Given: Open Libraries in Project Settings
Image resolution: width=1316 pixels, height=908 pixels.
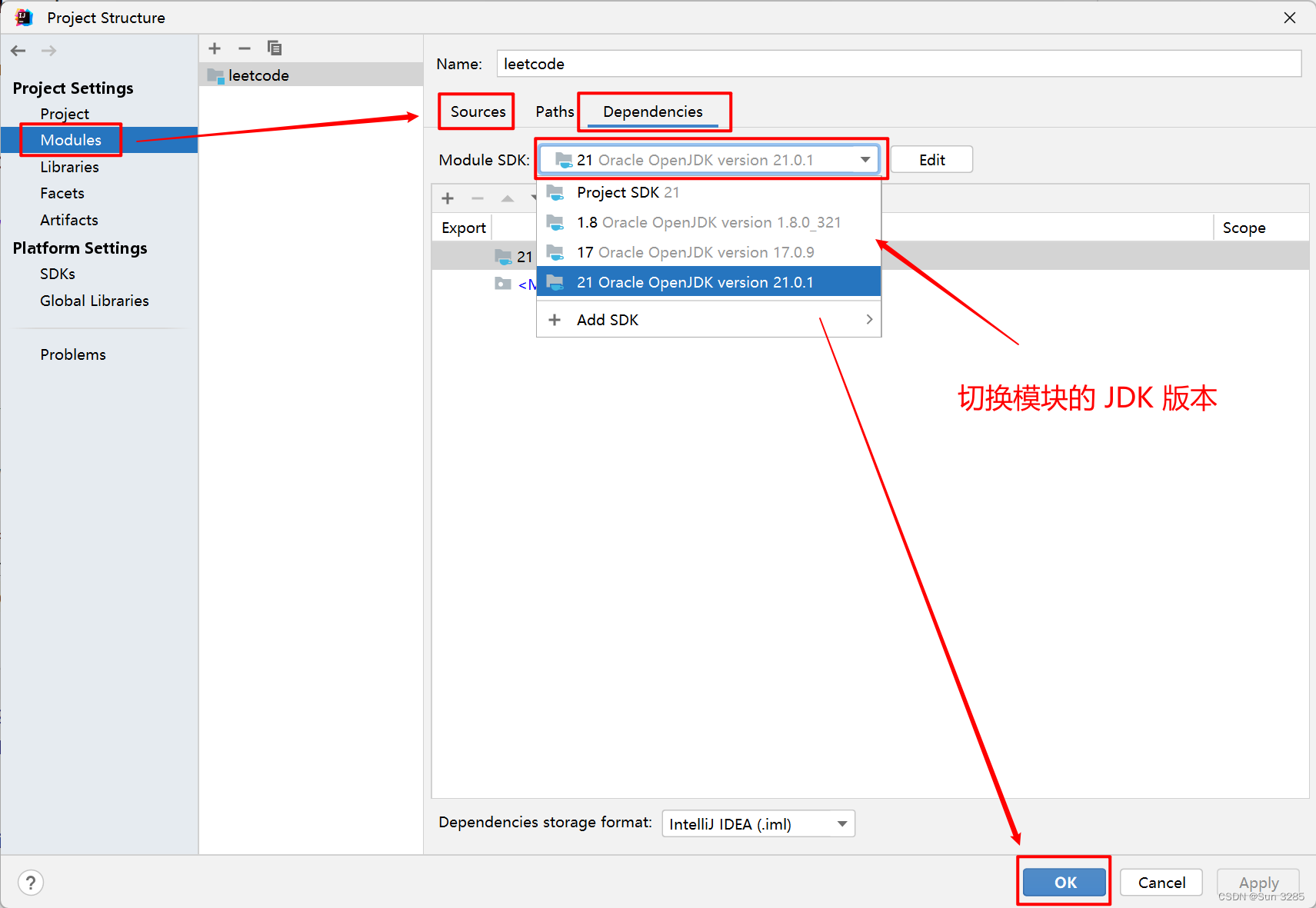Looking at the screenshot, I should (69, 167).
